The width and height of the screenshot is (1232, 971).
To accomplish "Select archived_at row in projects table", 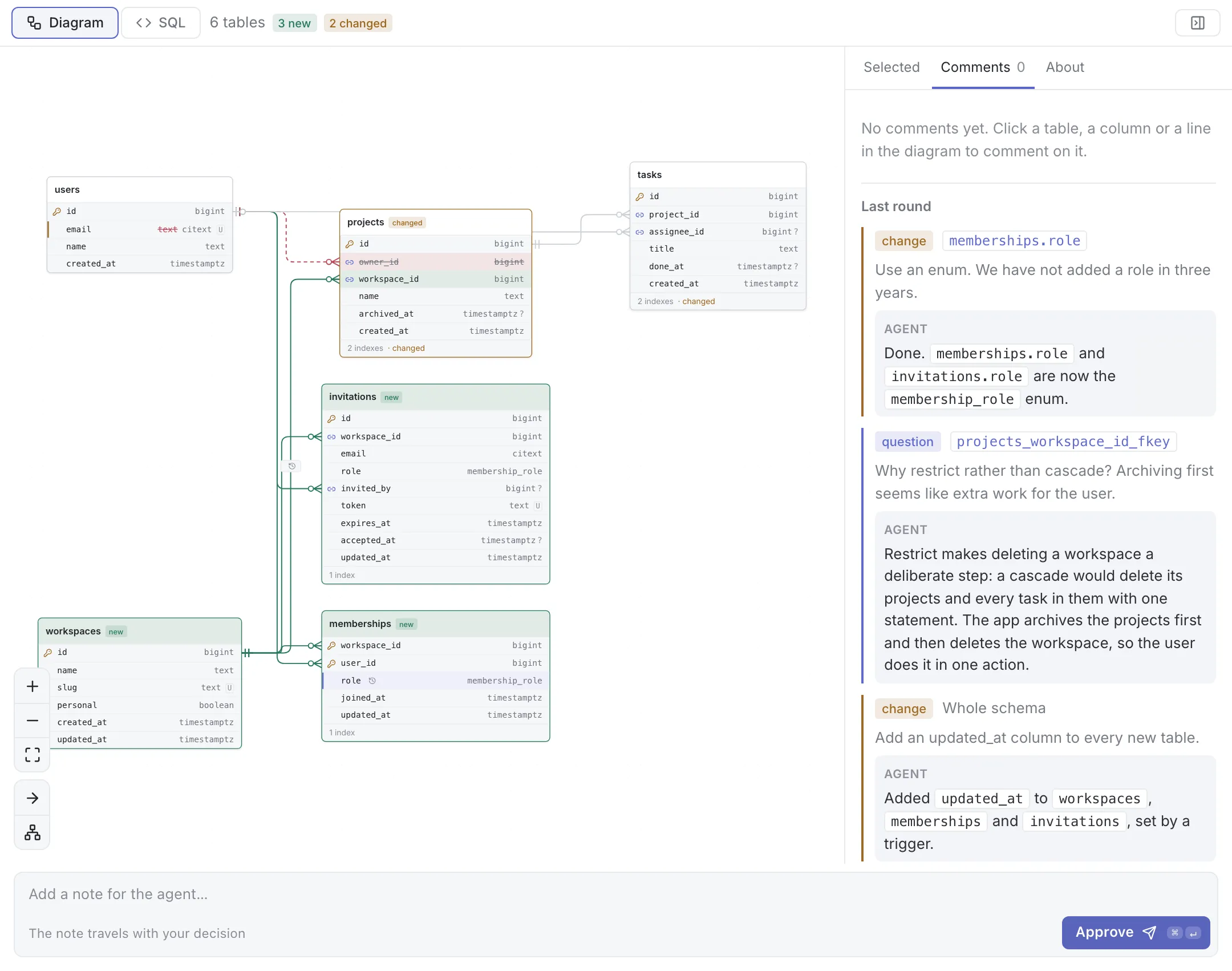I will 436,314.
